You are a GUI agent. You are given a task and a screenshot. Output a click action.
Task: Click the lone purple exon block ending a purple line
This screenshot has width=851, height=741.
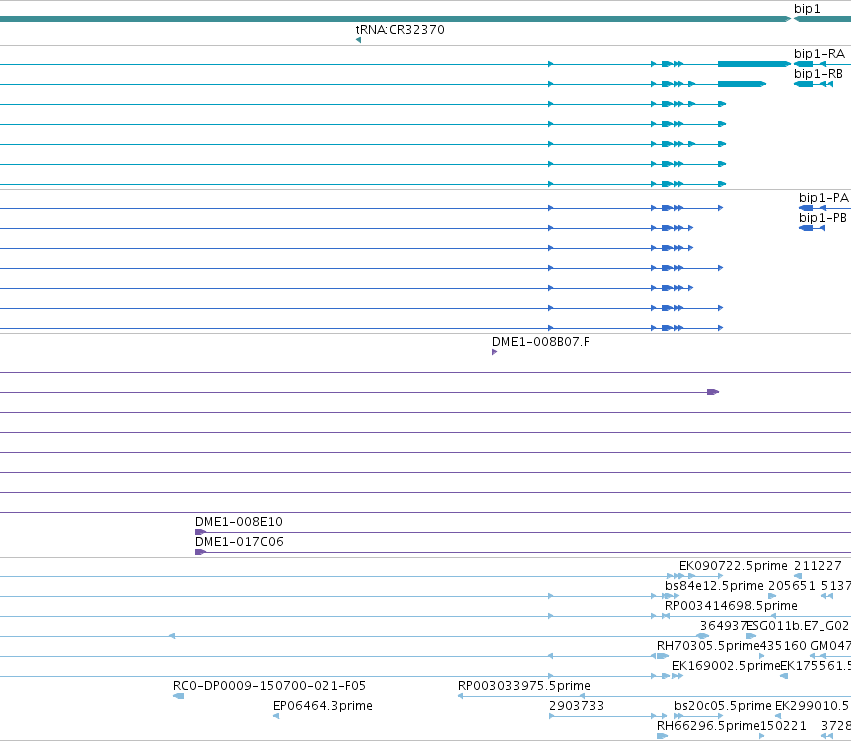[x=713, y=392]
